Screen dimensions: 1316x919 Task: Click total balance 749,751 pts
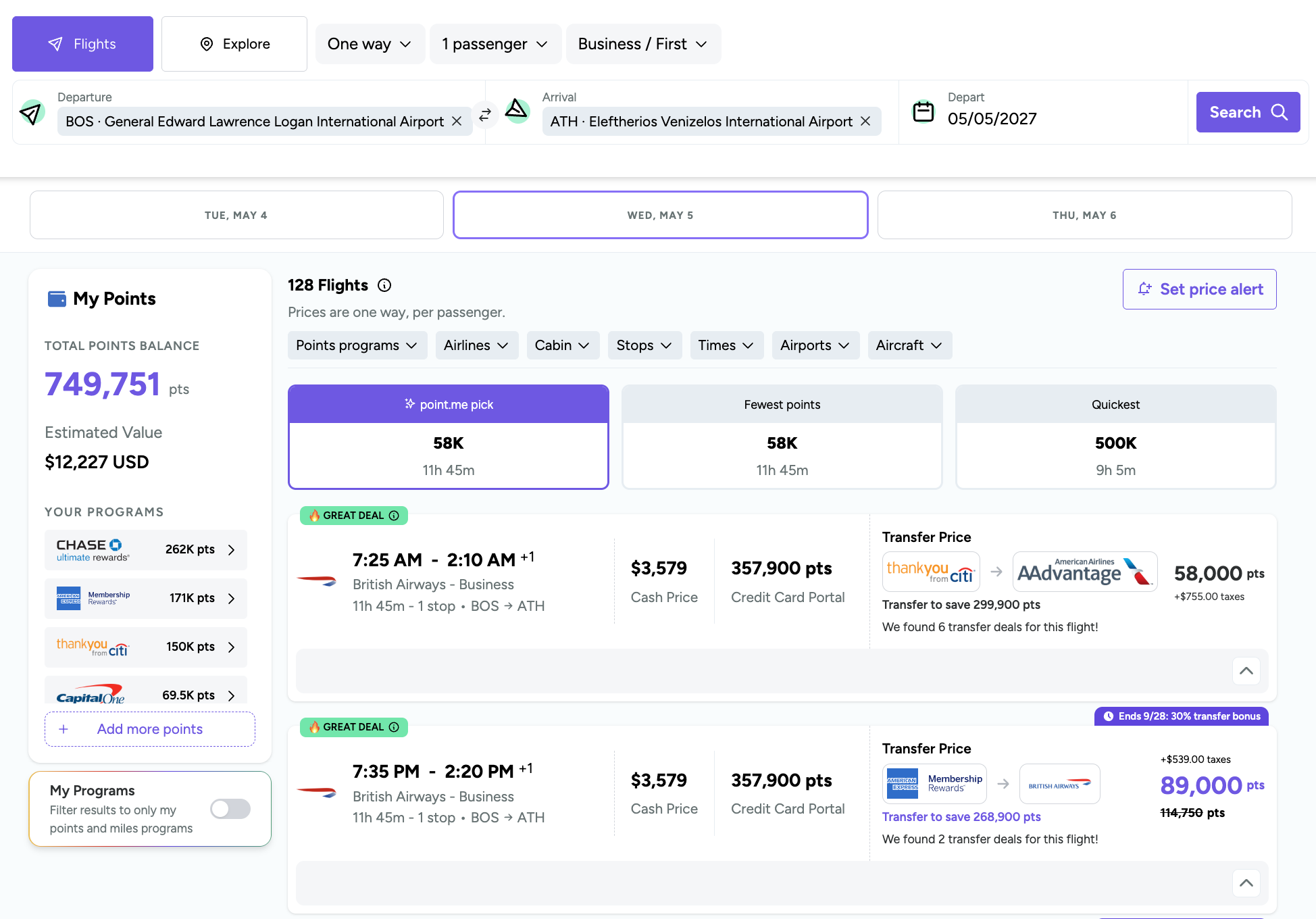click(117, 384)
